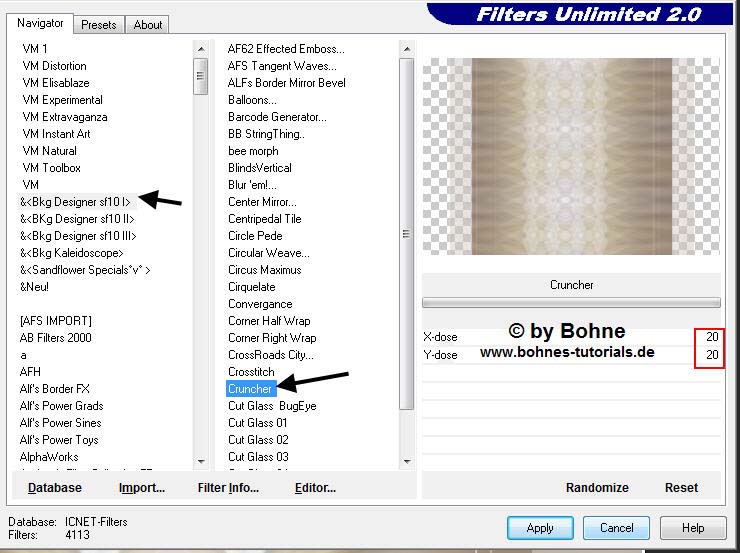Switch to the Presets tab

click(x=99, y=25)
